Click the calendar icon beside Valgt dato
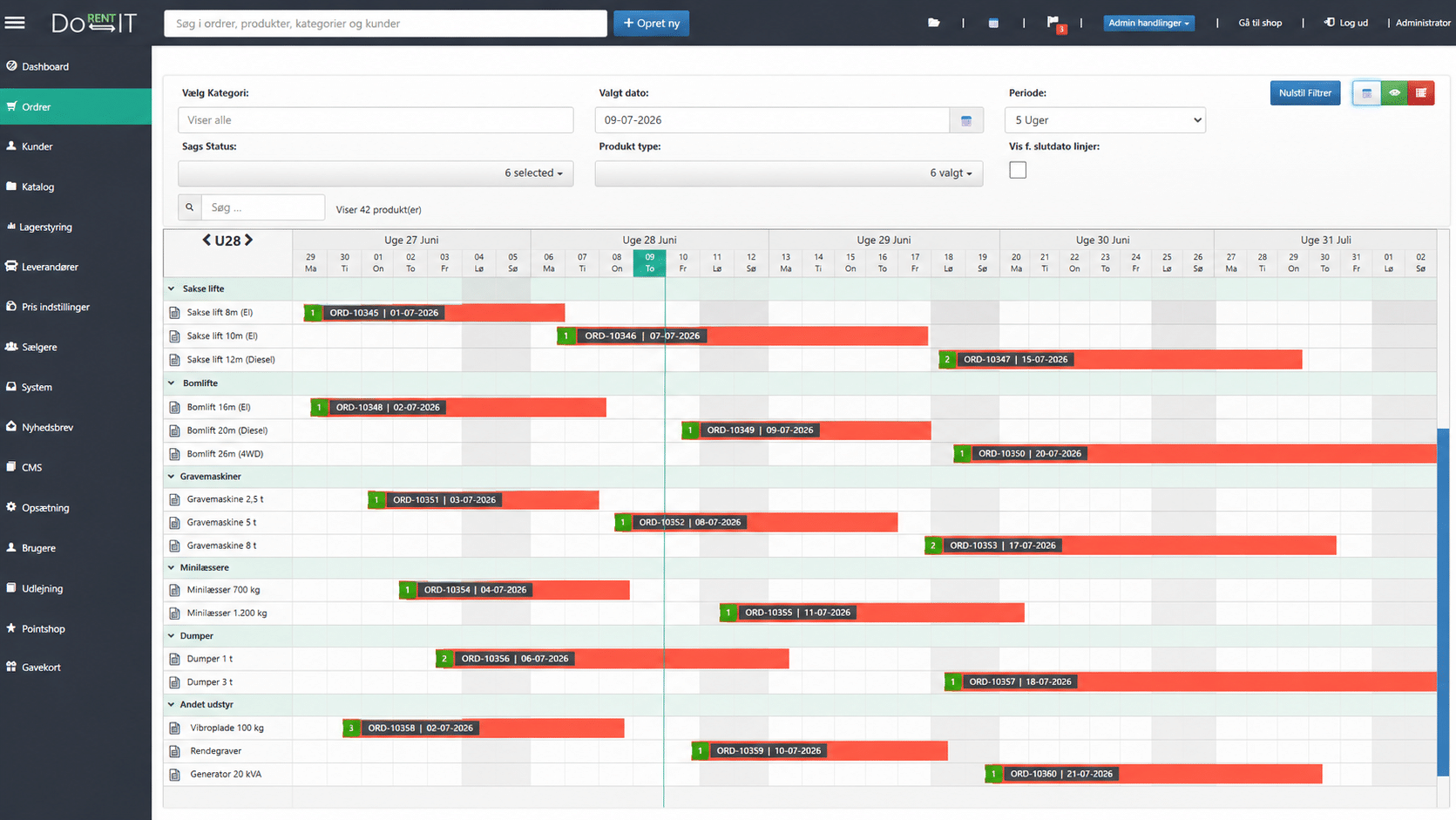Screen dimensions: 1456x820 click(x=966, y=120)
